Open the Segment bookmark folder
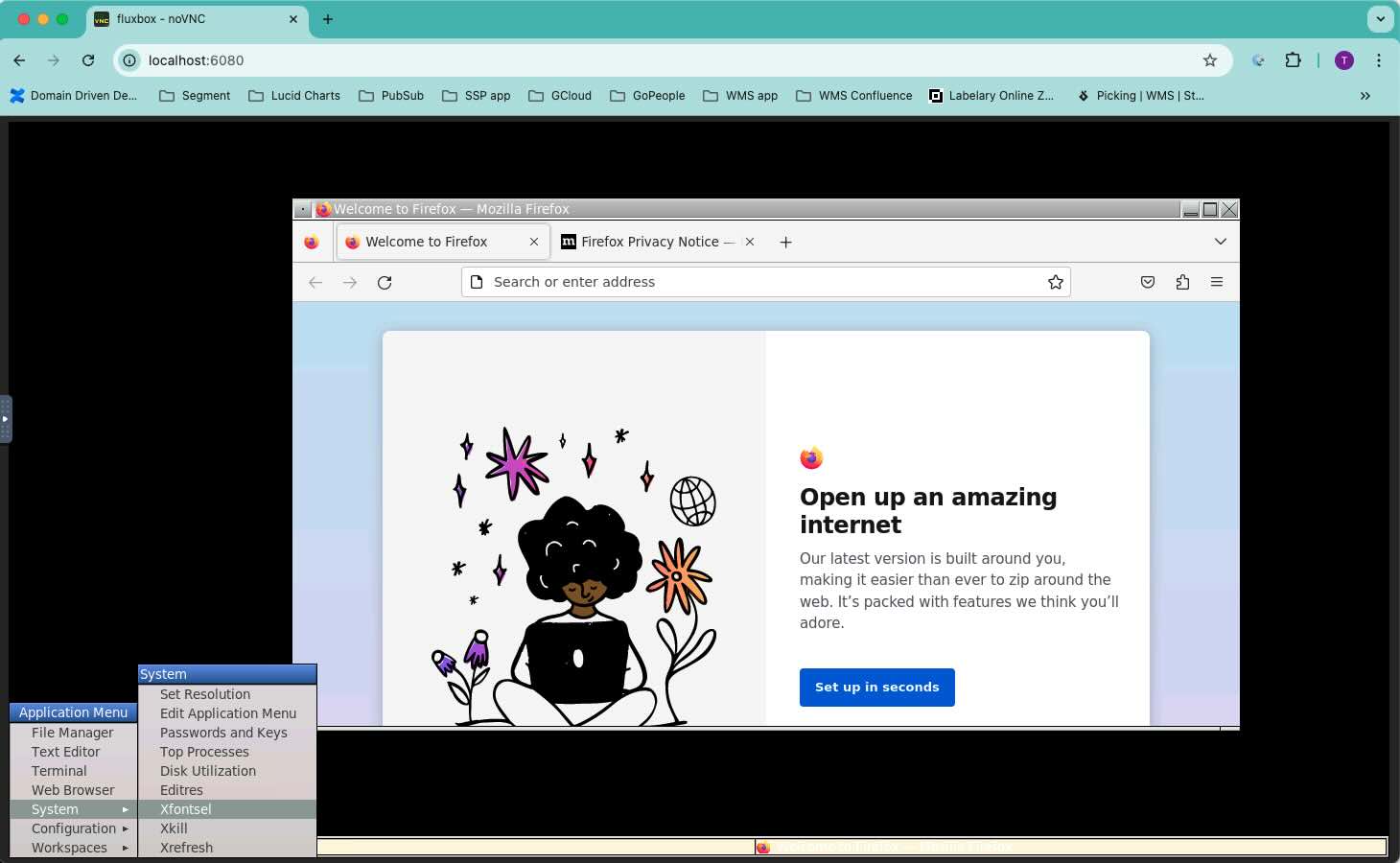The width and height of the screenshot is (1400, 863). point(195,96)
